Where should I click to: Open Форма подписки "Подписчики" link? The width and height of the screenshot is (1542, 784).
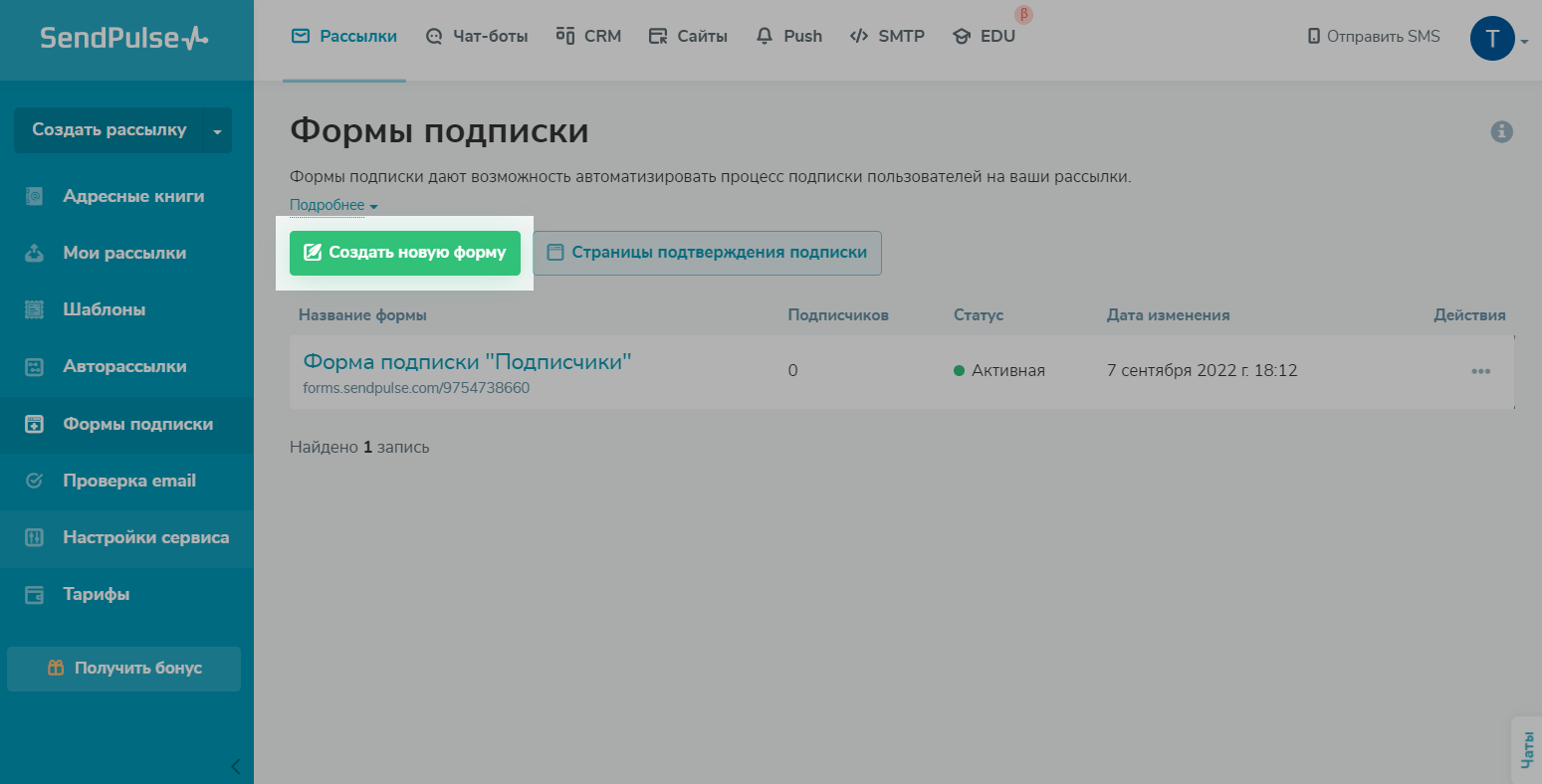pos(467,362)
